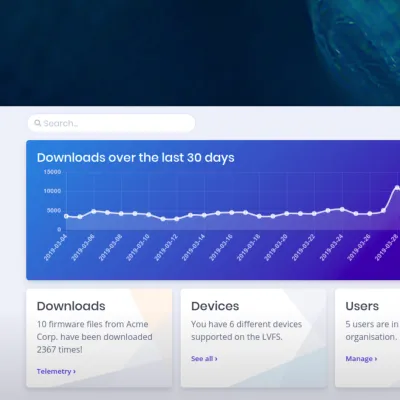Open the See all devices link
Screen dimensions: 400x400
point(204,359)
